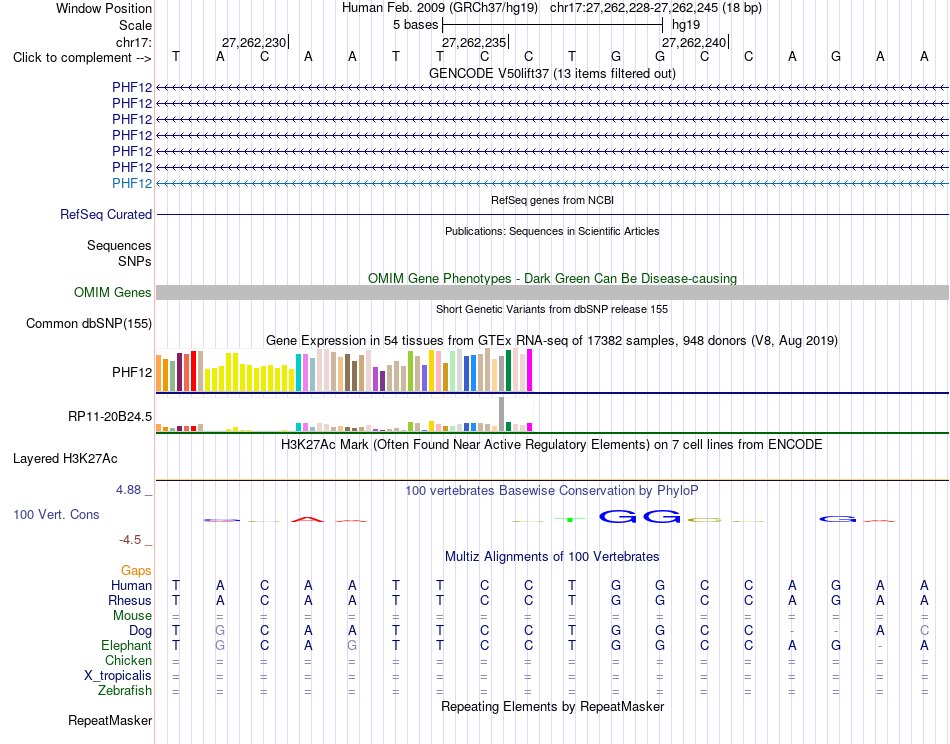This screenshot has width=950, height=744.
Task: Open Short Genetic Variants from dbSNP title
Action: 552,309
